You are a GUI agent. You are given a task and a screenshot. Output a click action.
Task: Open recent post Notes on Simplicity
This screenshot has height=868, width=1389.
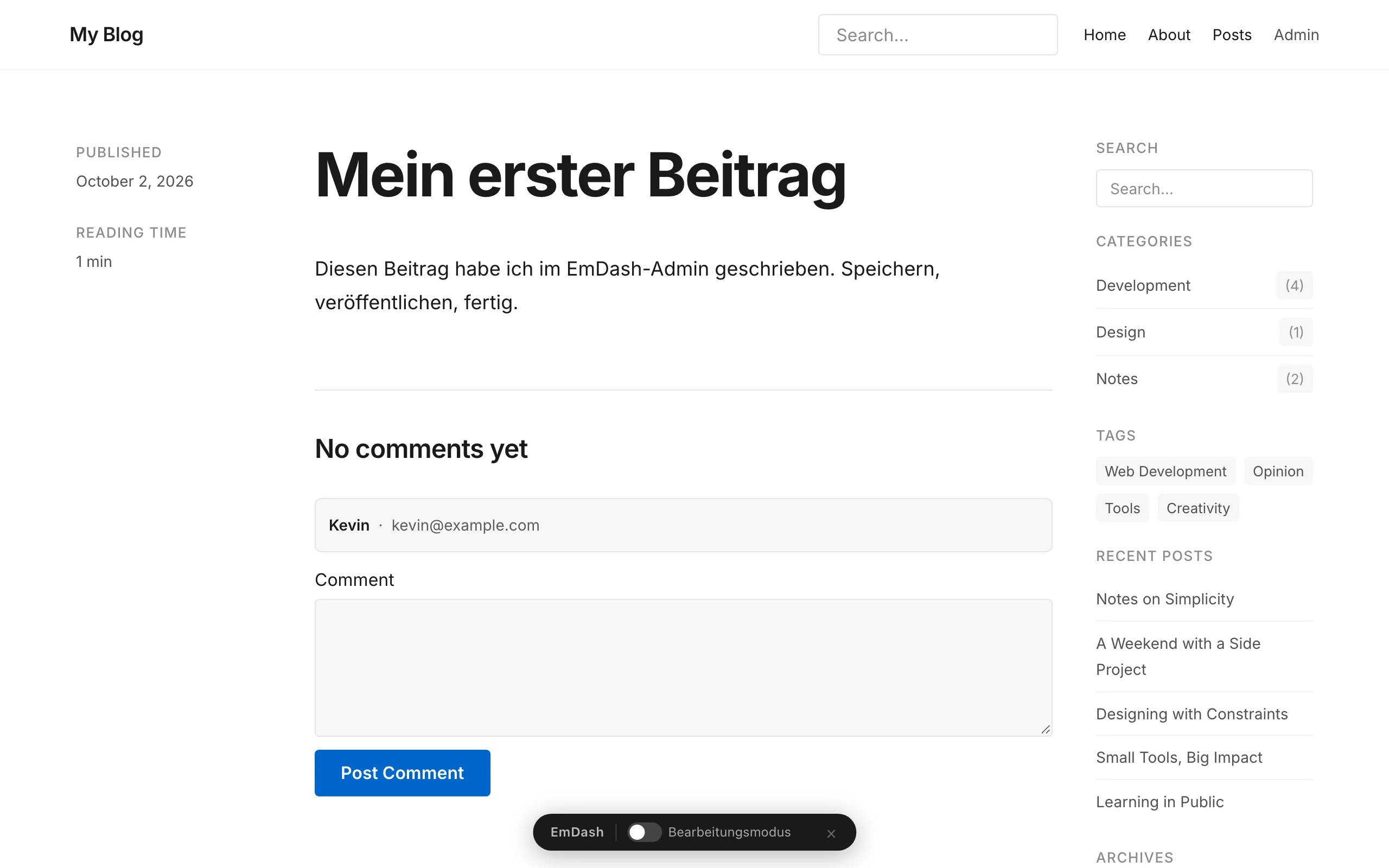(x=1164, y=599)
